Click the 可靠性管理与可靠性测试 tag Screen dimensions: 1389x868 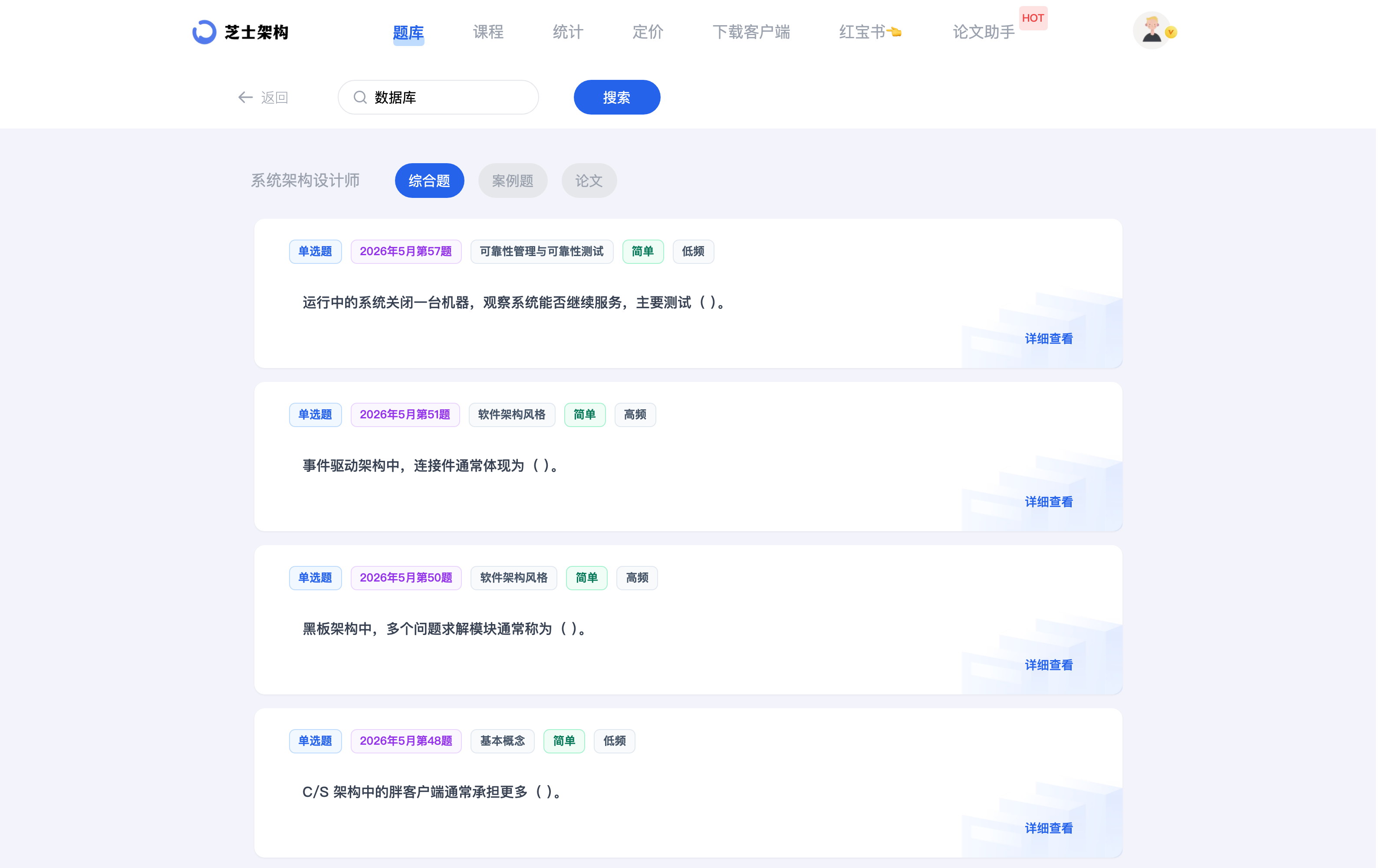point(542,251)
